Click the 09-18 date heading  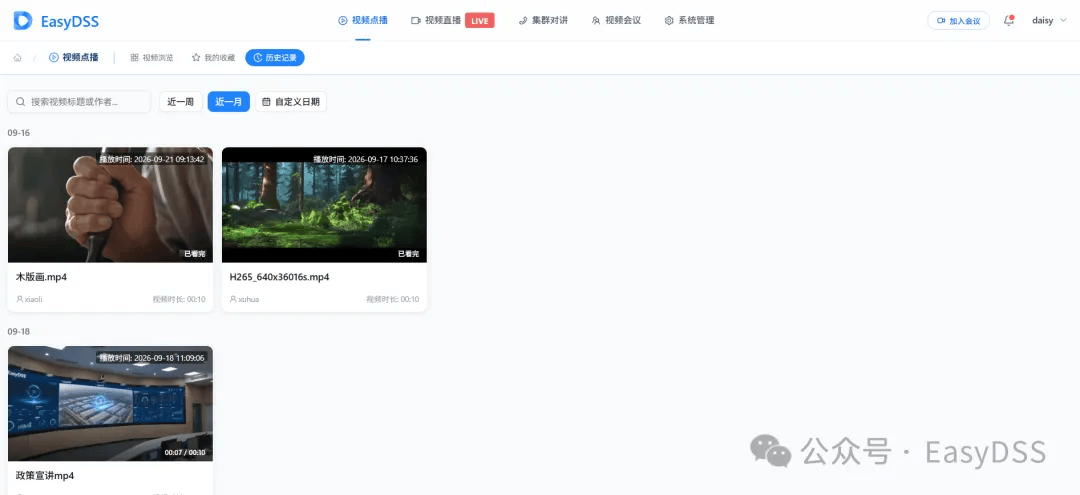coord(19,332)
